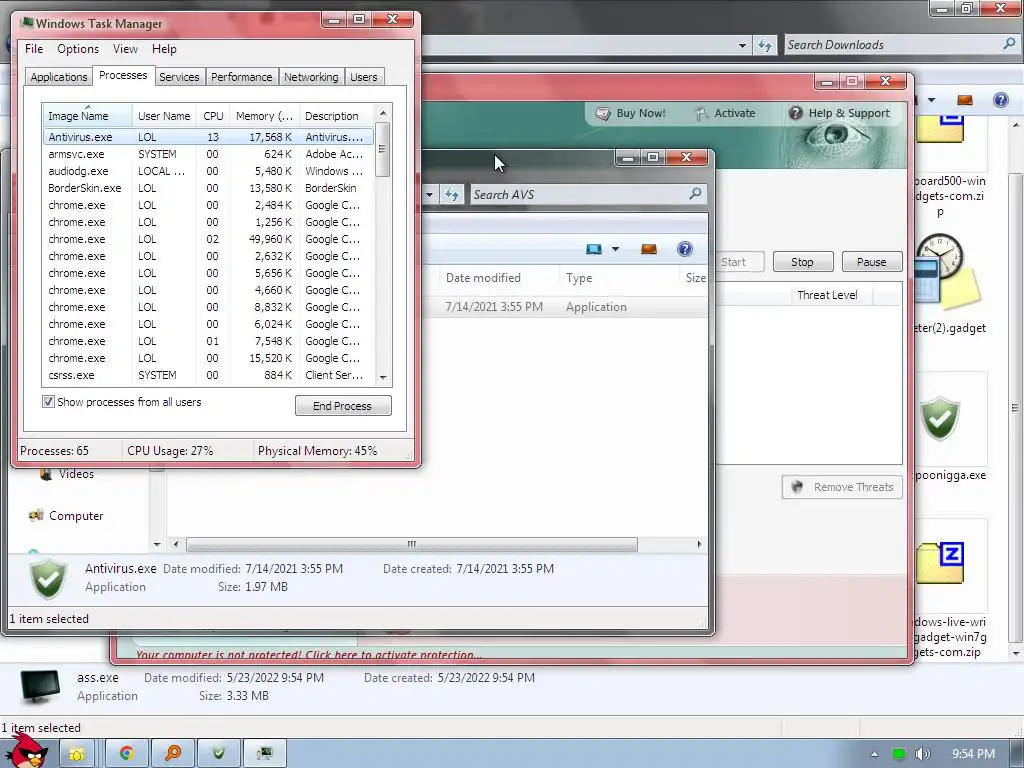1024x768 pixels.
Task: Switch to the Applications tab
Action: pos(59,77)
